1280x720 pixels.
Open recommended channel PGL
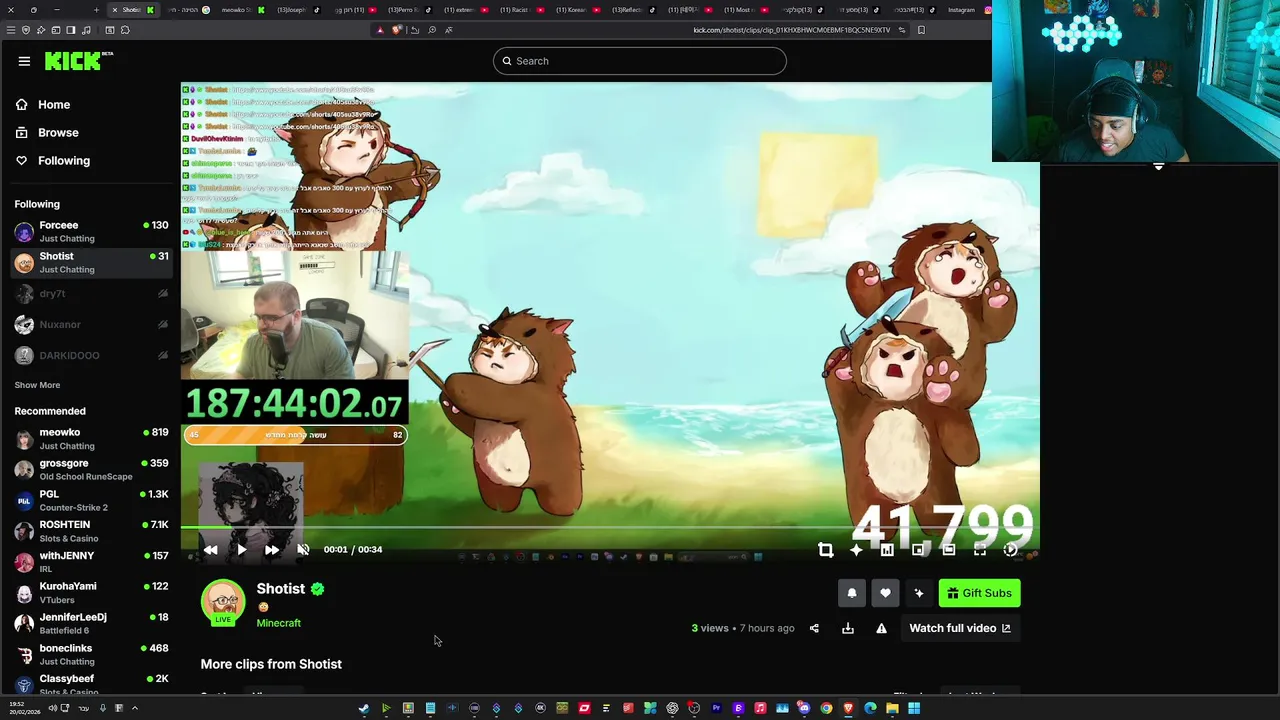(x=91, y=500)
